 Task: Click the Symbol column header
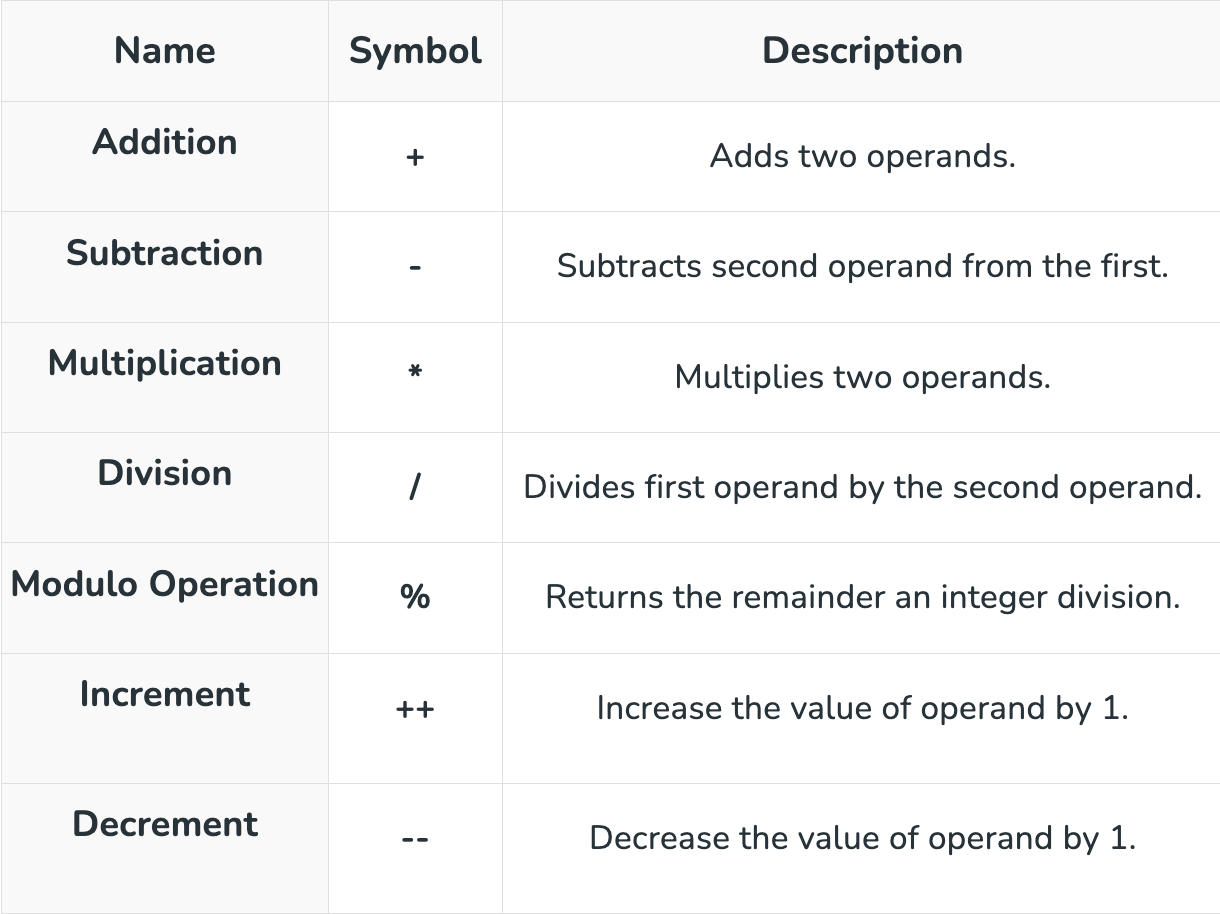click(x=415, y=51)
